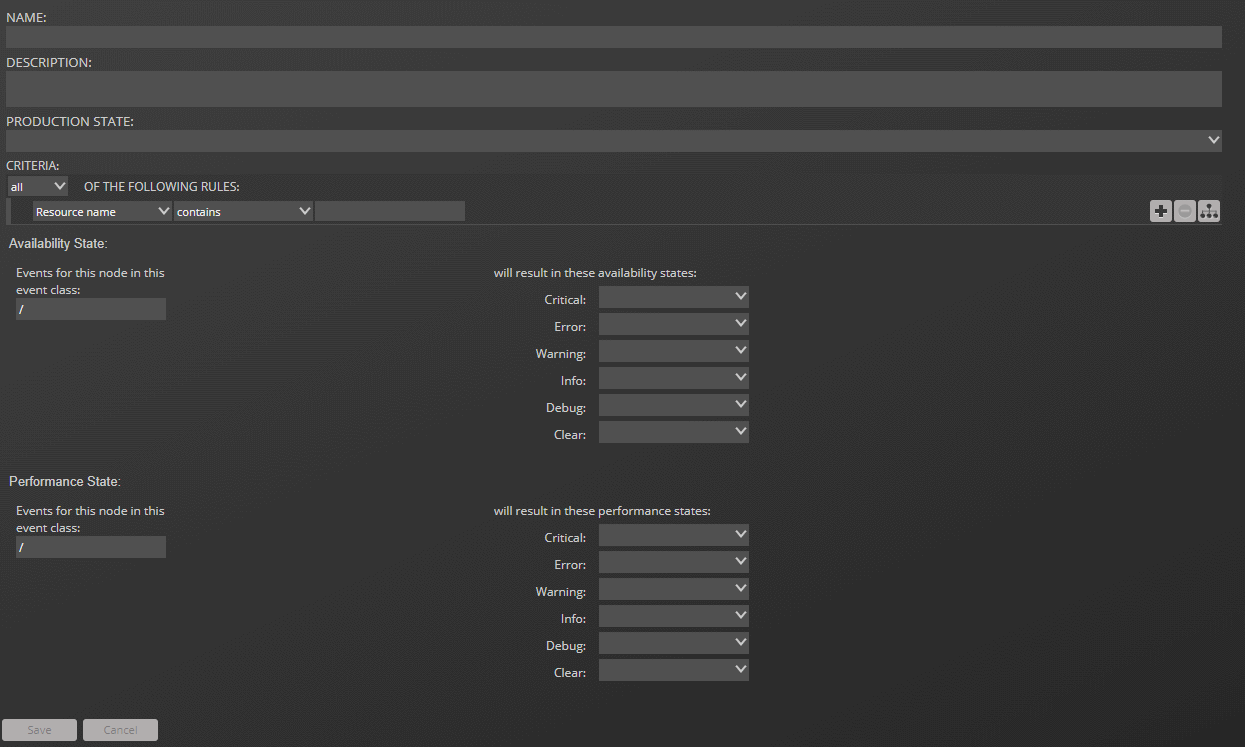Click the "OF THE FOLLOWING RULES:" label
The width and height of the screenshot is (1245, 747).
click(x=162, y=186)
